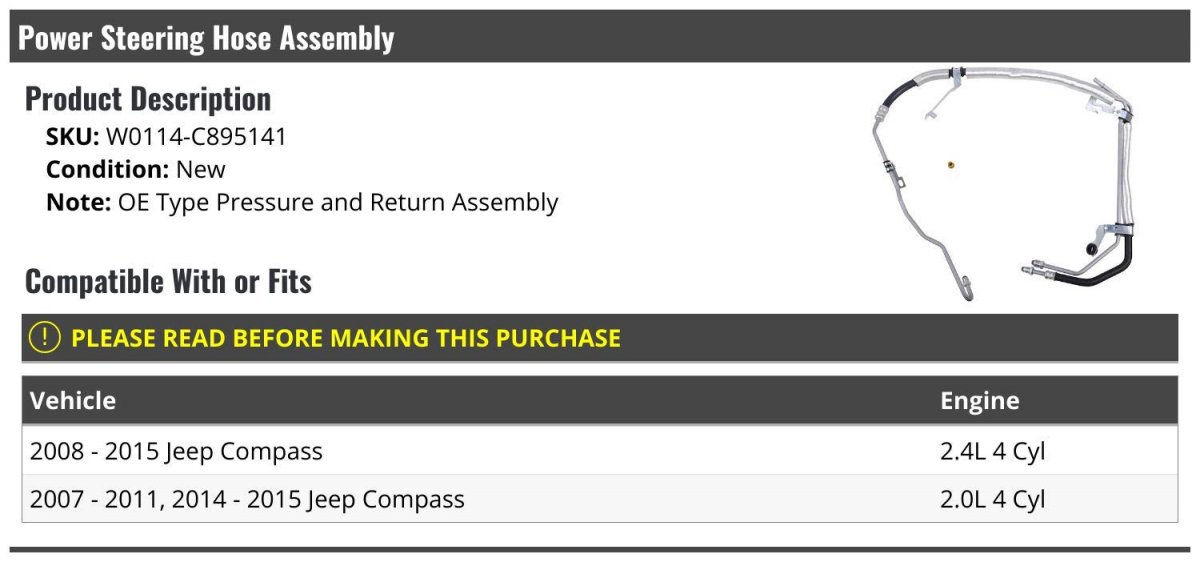Click the Engine column header
1200x562 pixels.
click(980, 401)
